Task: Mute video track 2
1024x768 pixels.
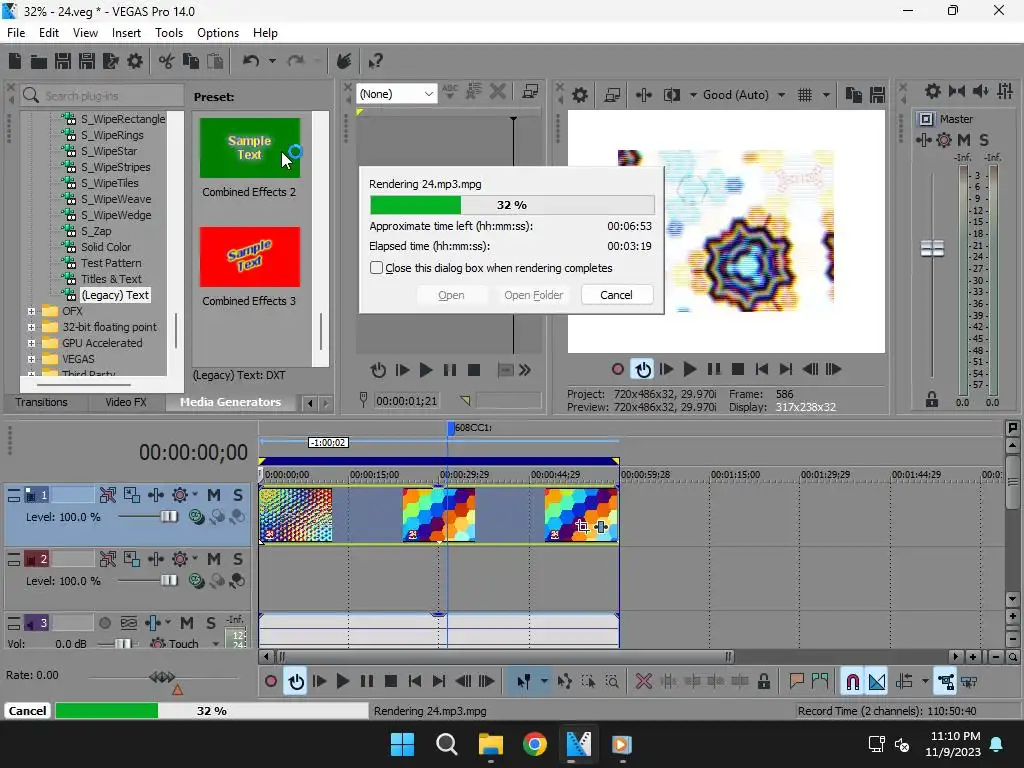Action: coord(214,559)
